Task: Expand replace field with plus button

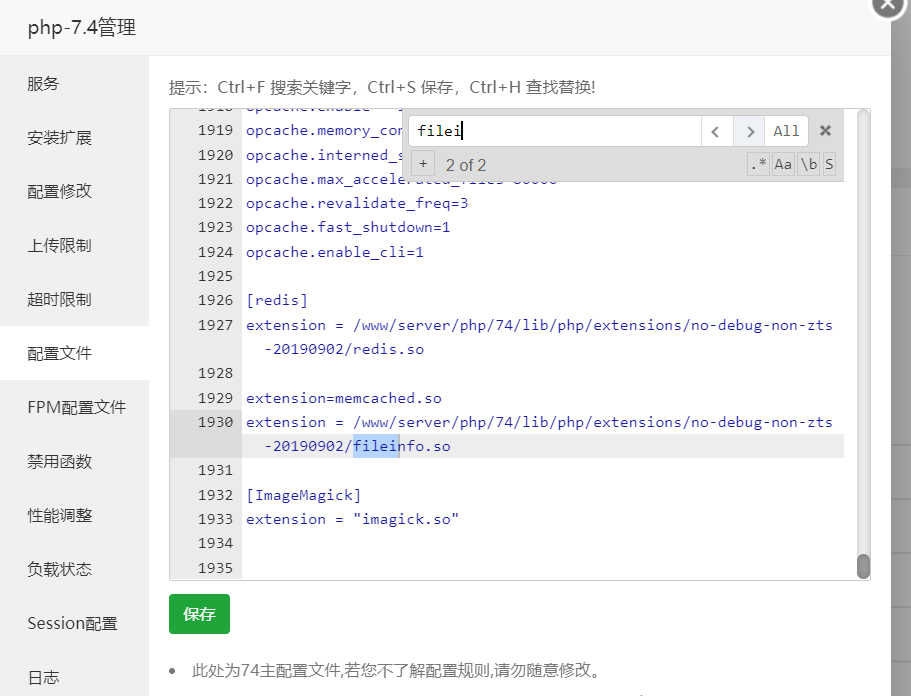Action: [x=423, y=164]
